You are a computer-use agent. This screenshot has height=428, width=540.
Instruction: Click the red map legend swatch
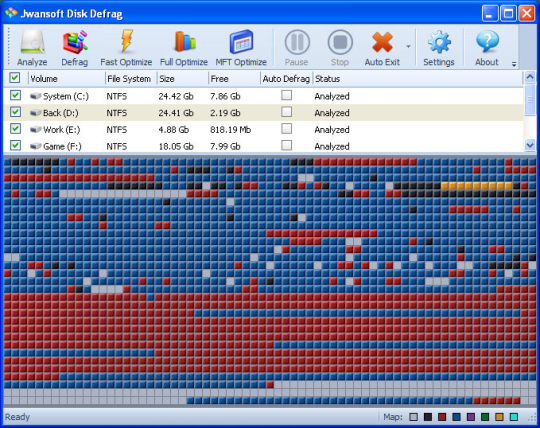(x=442, y=417)
